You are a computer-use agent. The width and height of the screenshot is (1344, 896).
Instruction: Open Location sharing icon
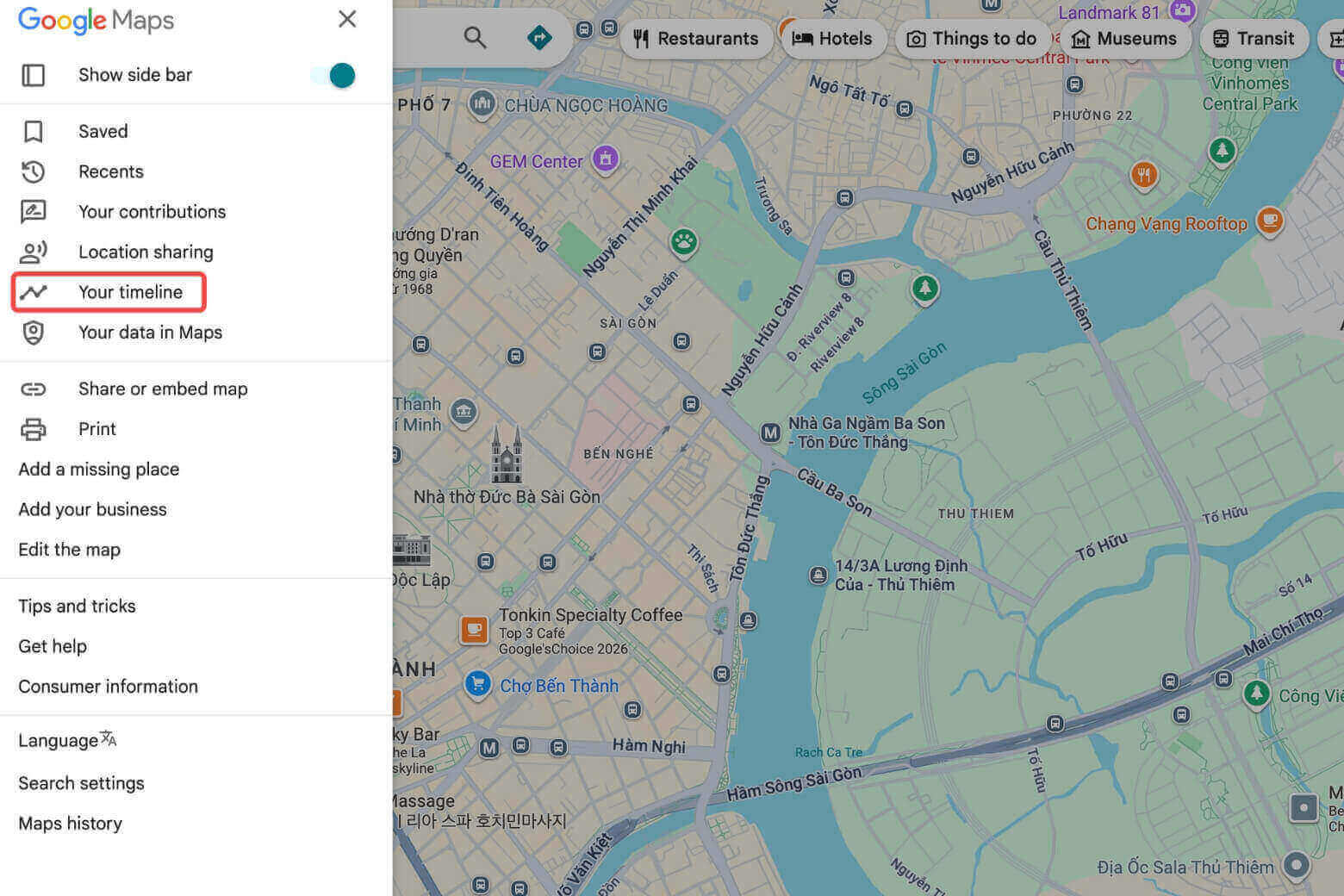(34, 252)
